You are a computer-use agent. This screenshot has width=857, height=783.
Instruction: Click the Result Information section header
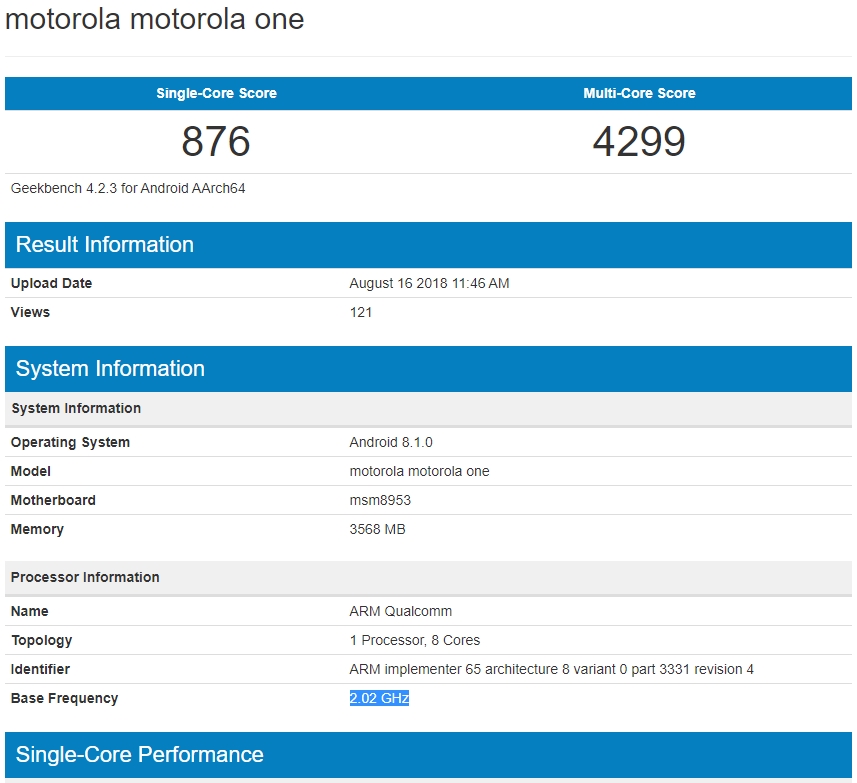tap(428, 245)
